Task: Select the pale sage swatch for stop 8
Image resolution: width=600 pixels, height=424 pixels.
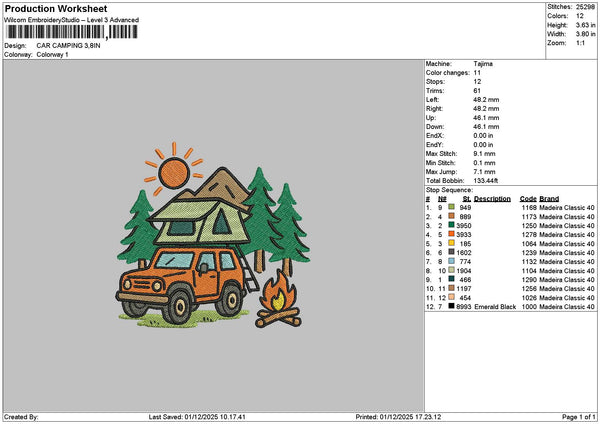Action: pos(452,270)
